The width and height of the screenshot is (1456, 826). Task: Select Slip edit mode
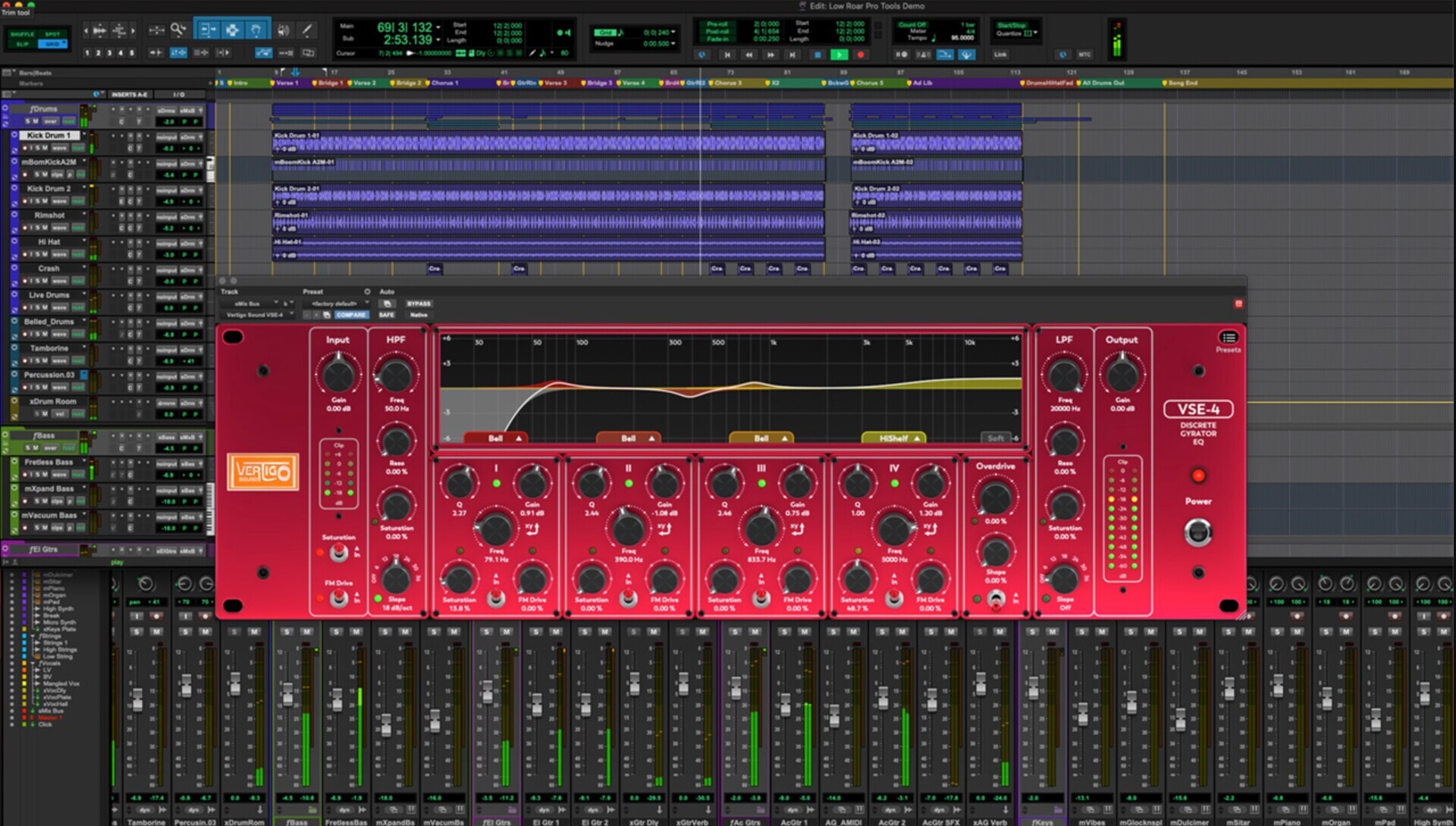pyautogui.click(x=22, y=44)
